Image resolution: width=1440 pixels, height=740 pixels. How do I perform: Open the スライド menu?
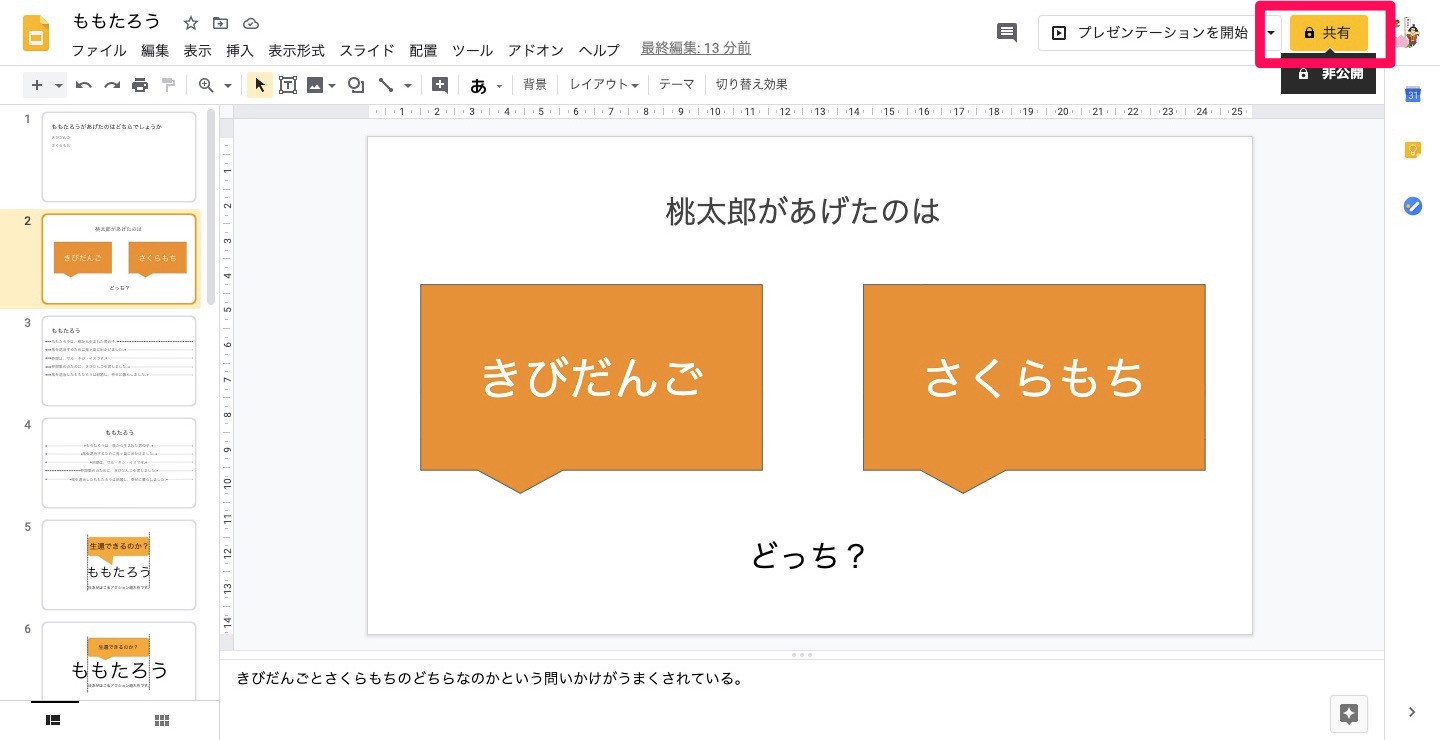[x=367, y=50]
